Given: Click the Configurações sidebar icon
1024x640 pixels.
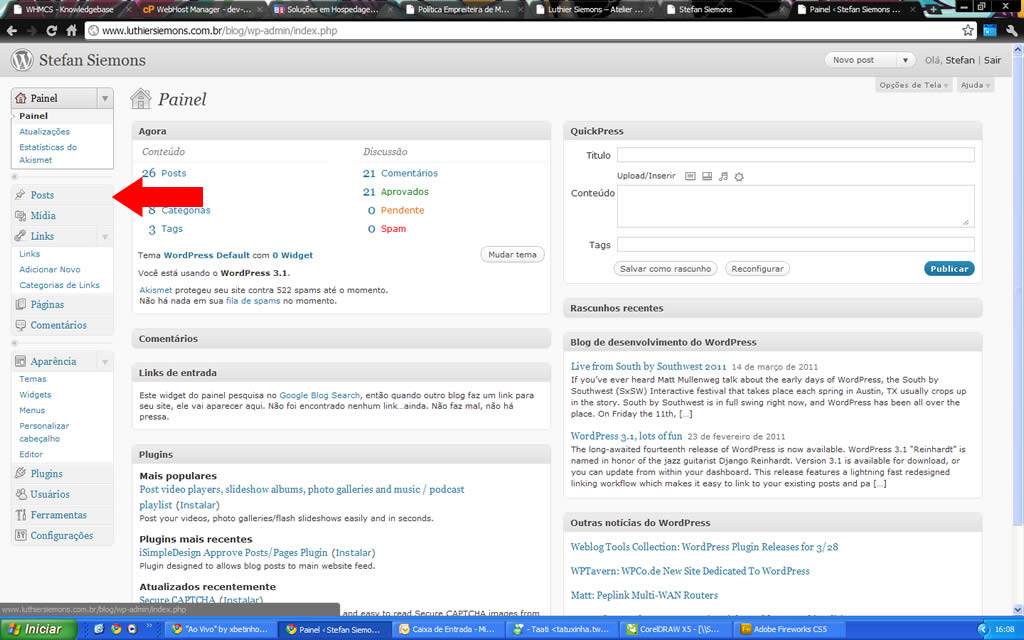Looking at the screenshot, I should pos(20,536).
